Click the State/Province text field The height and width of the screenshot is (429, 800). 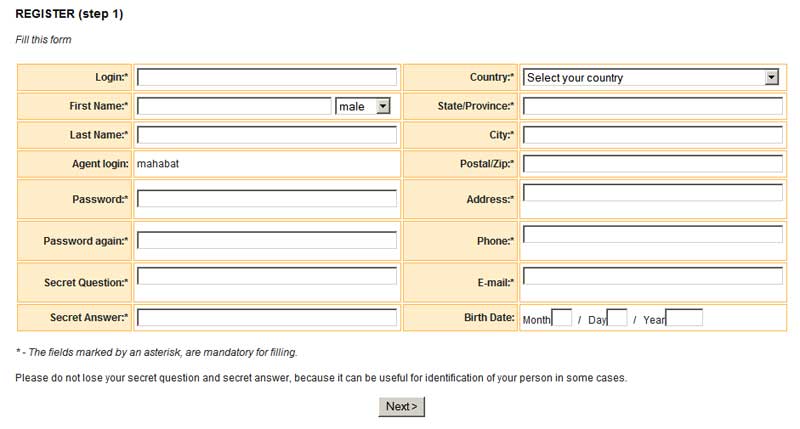652,106
